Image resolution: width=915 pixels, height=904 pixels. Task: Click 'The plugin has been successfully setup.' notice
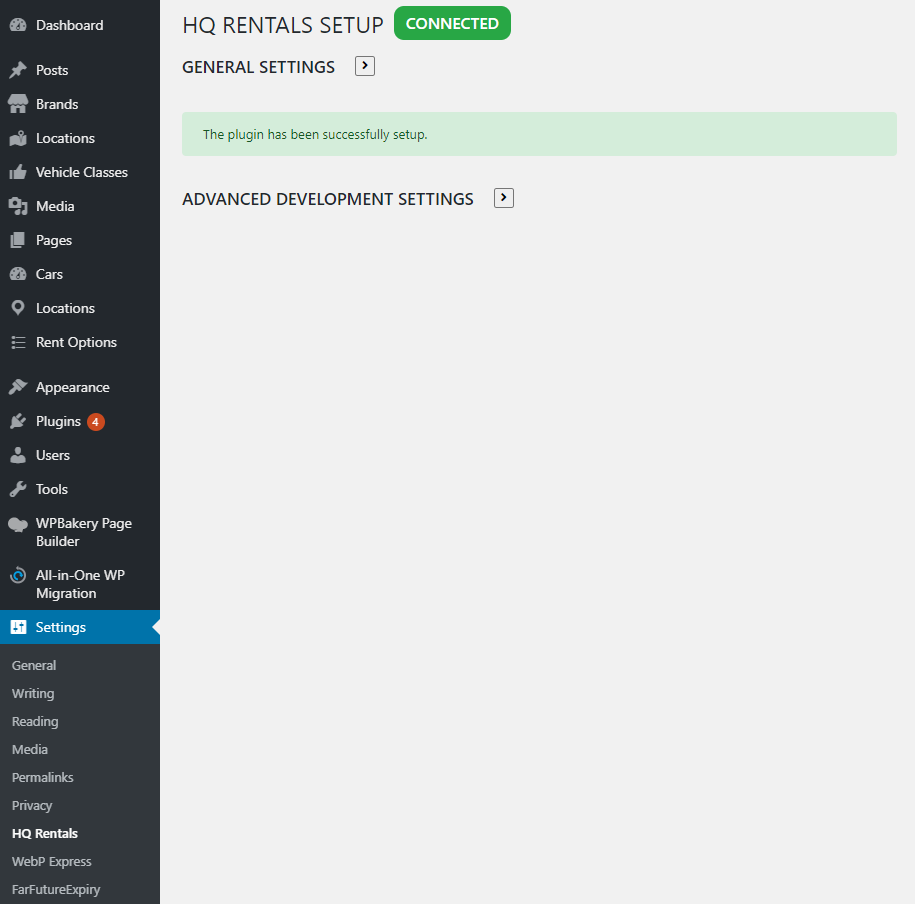pos(539,134)
